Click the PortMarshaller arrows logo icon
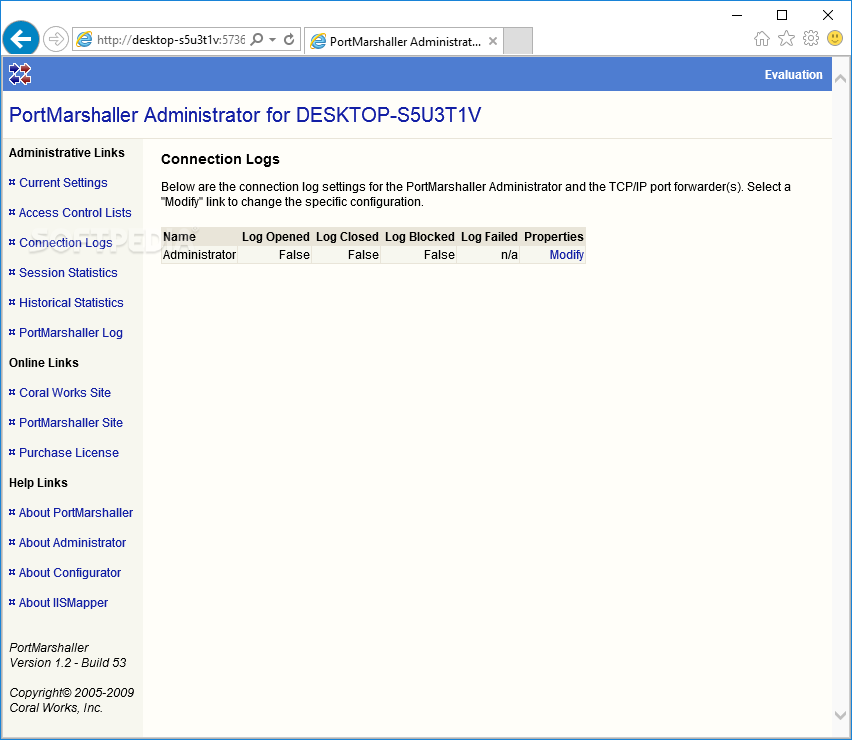The width and height of the screenshot is (852, 740). 20,74
